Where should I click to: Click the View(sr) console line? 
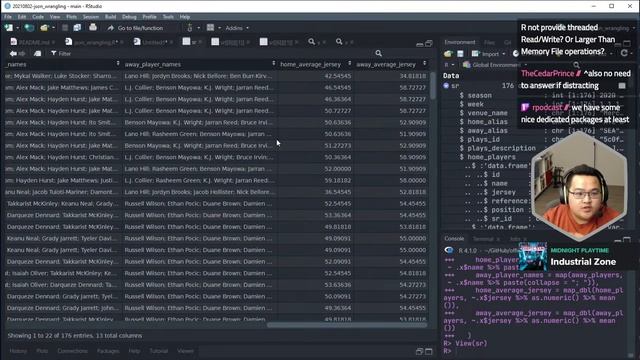[465, 343]
